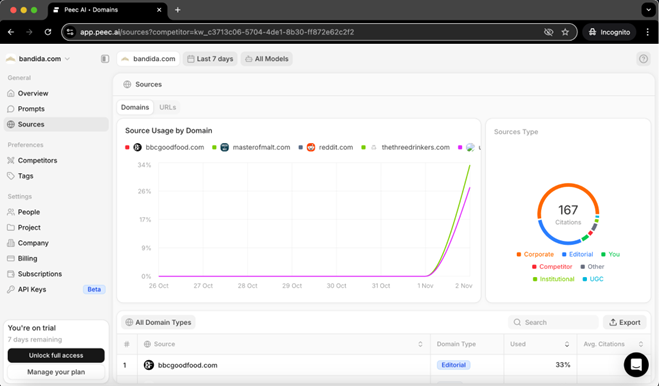This screenshot has height=386, width=659.
Task: Open the new tab plus button
Action: pos(177,10)
